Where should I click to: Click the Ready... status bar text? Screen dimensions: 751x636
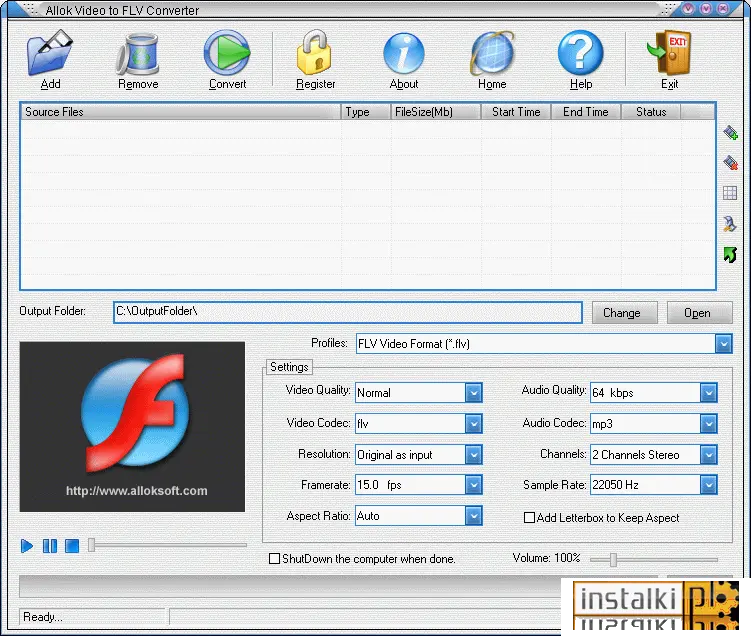[43, 617]
